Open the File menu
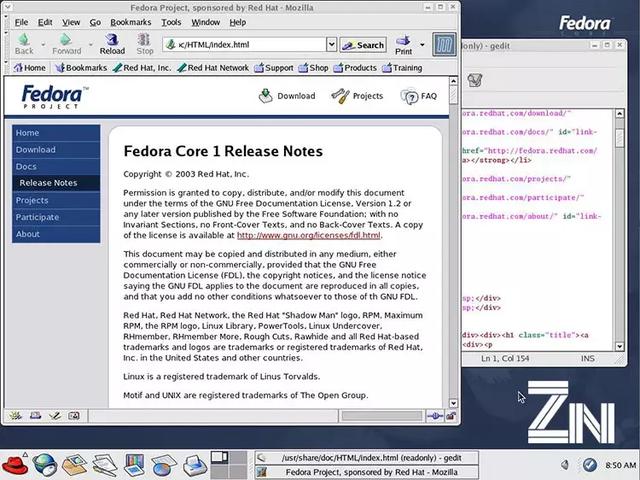Screen dimensions: 640x480 21,22
